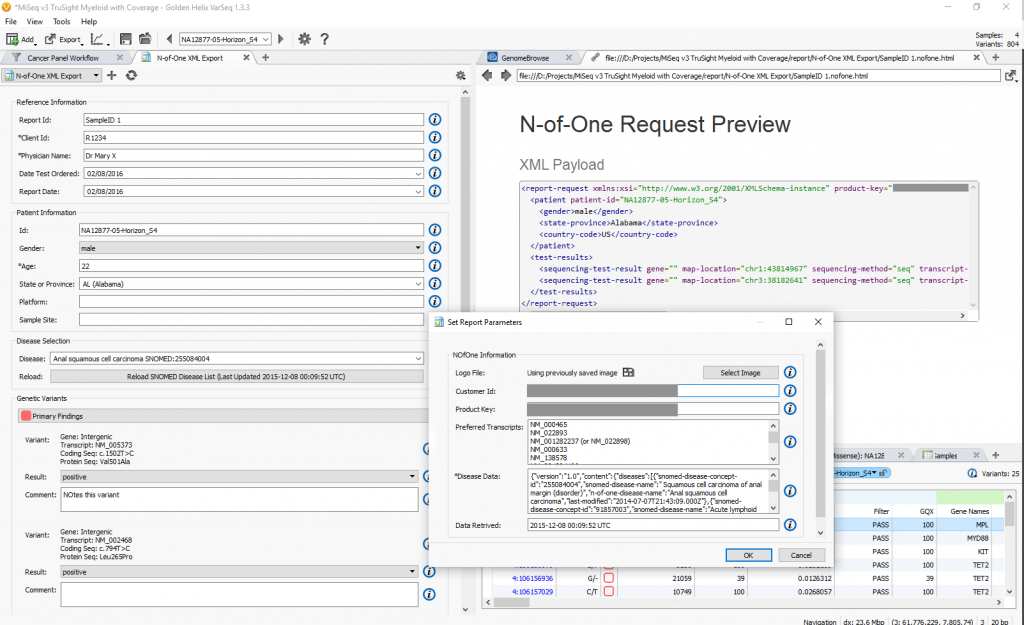Click the info icon next to Customer Id

coord(790,391)
